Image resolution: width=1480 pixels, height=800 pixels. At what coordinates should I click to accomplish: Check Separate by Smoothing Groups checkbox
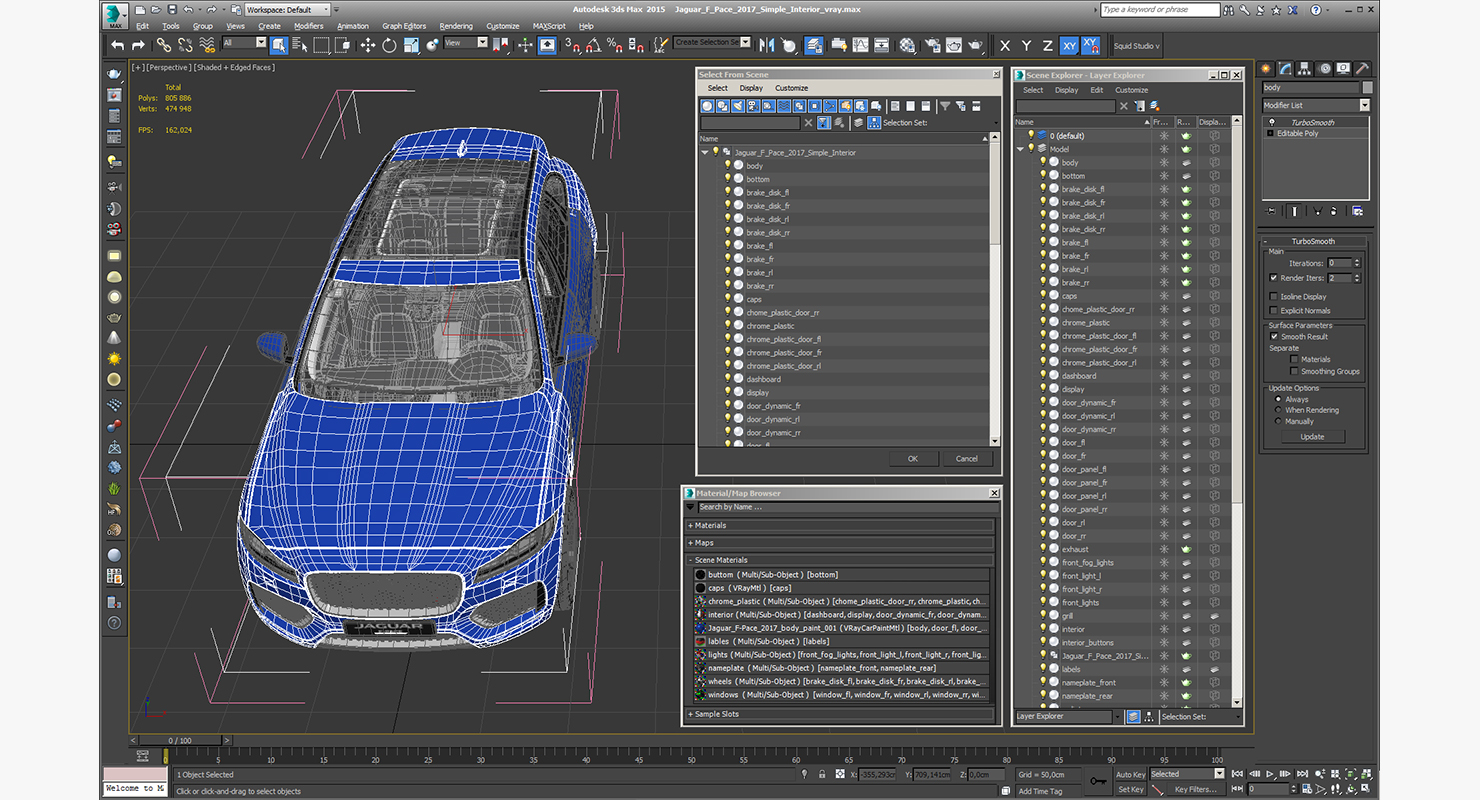pyautogui.click(x=1294, y=371)
